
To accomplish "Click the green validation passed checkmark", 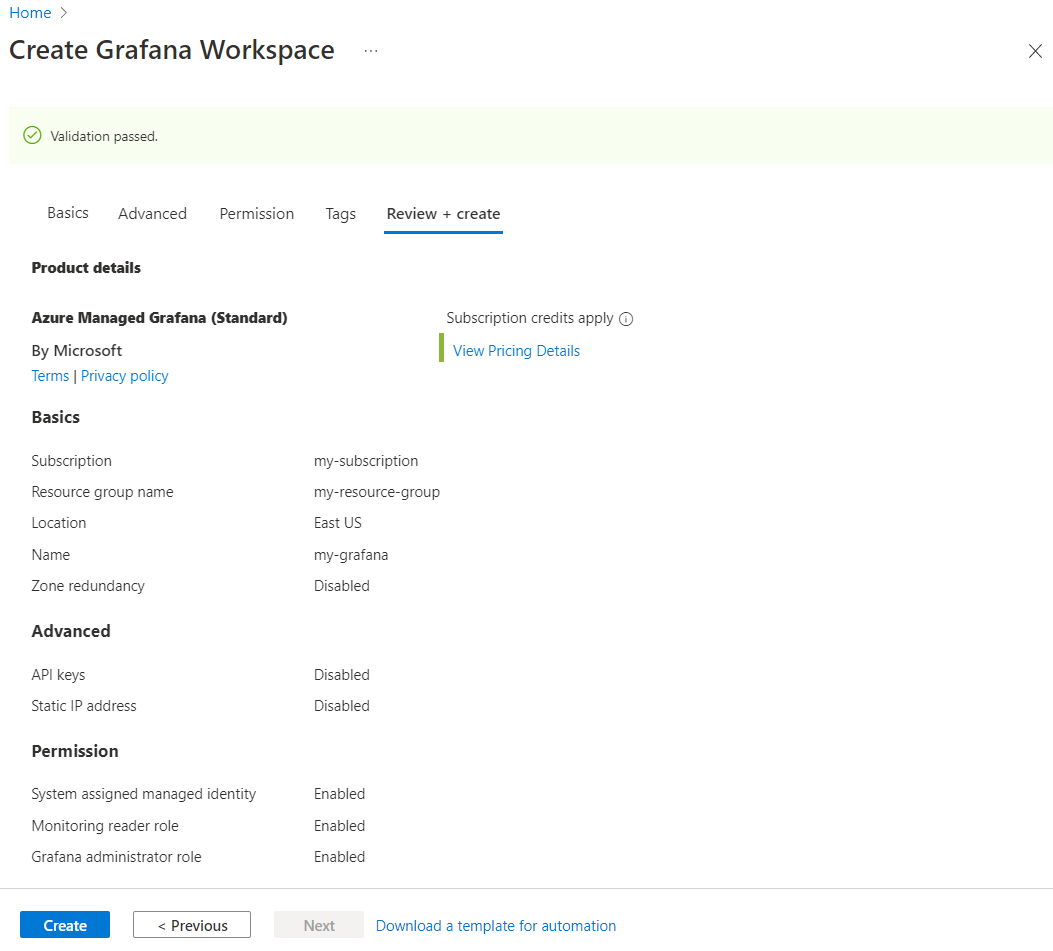I will click(x=32, y=136).
